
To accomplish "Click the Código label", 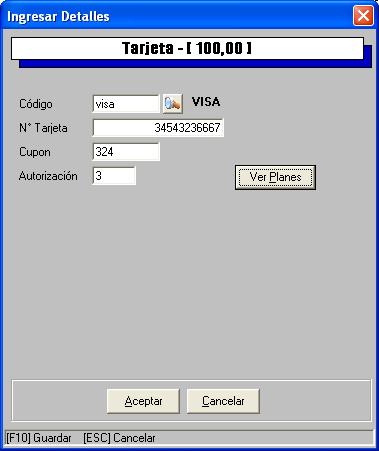I will pos(36,104).
